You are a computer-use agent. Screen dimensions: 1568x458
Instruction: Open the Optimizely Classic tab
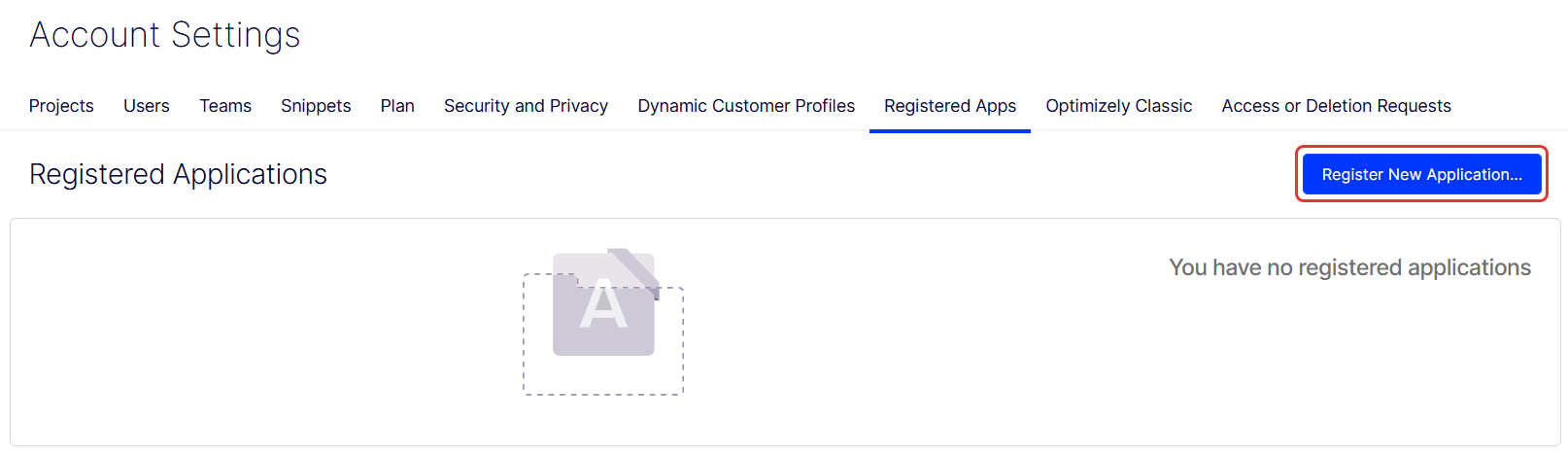pos(1119,106)
